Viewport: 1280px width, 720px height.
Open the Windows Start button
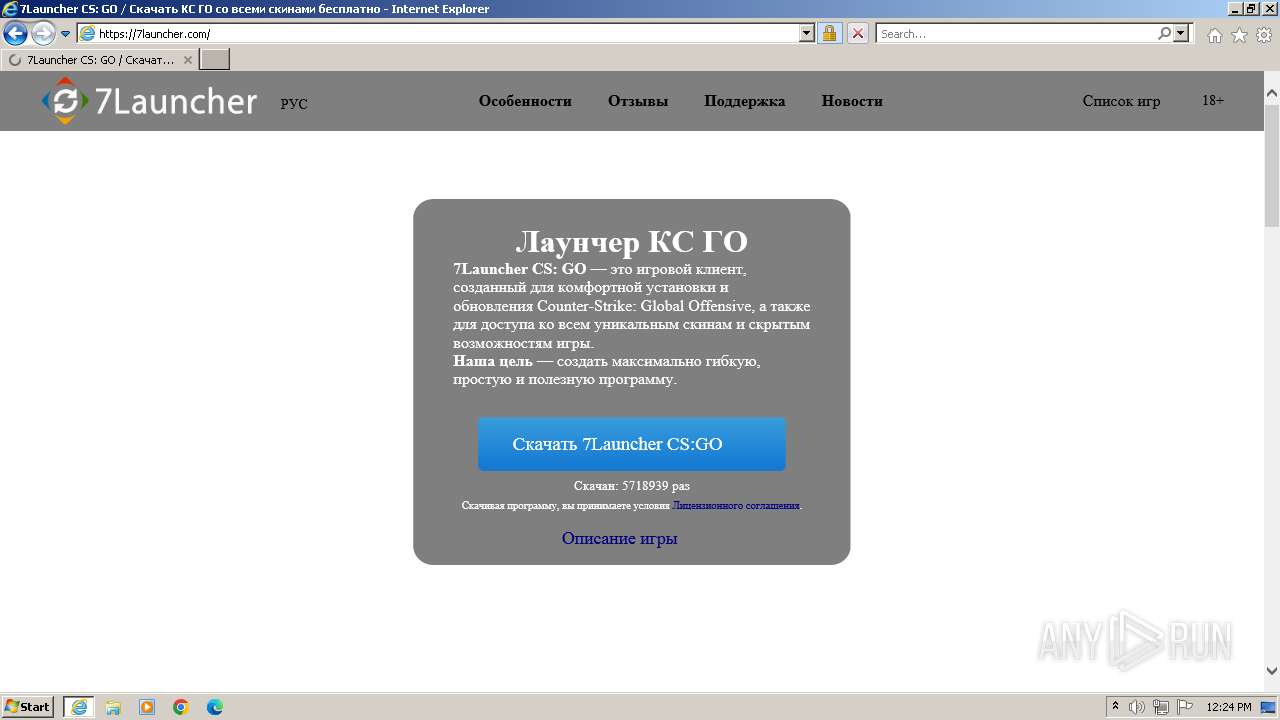tap(28, 706)
